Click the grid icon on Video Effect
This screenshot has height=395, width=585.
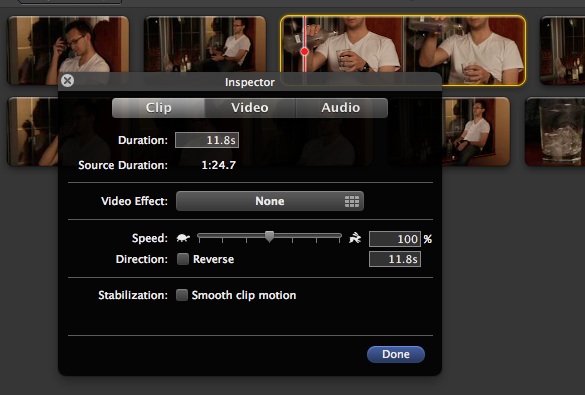click(x=352, y=201)
